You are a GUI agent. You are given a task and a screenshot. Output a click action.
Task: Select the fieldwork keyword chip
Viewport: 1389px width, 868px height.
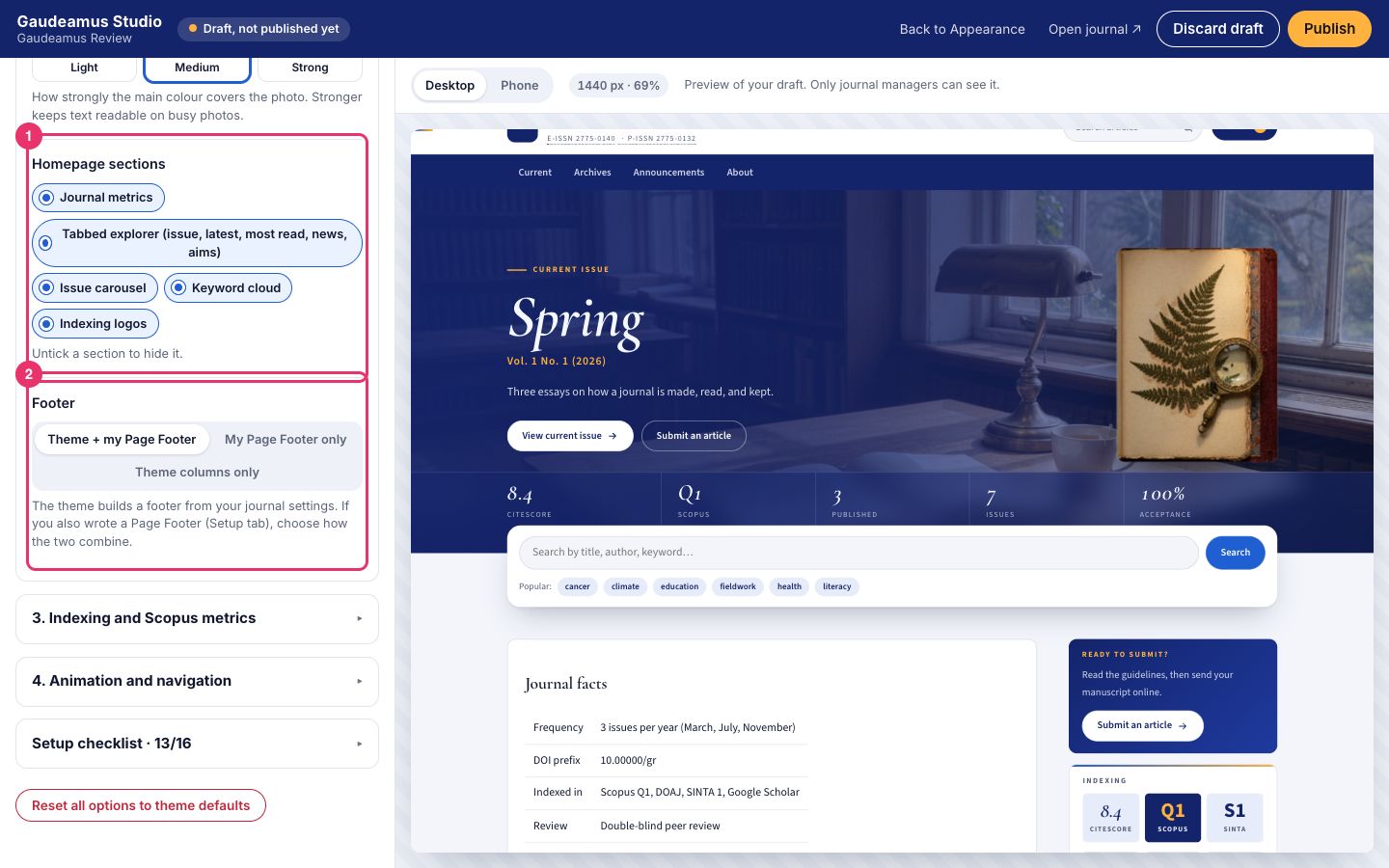click(x=738, y=587)
